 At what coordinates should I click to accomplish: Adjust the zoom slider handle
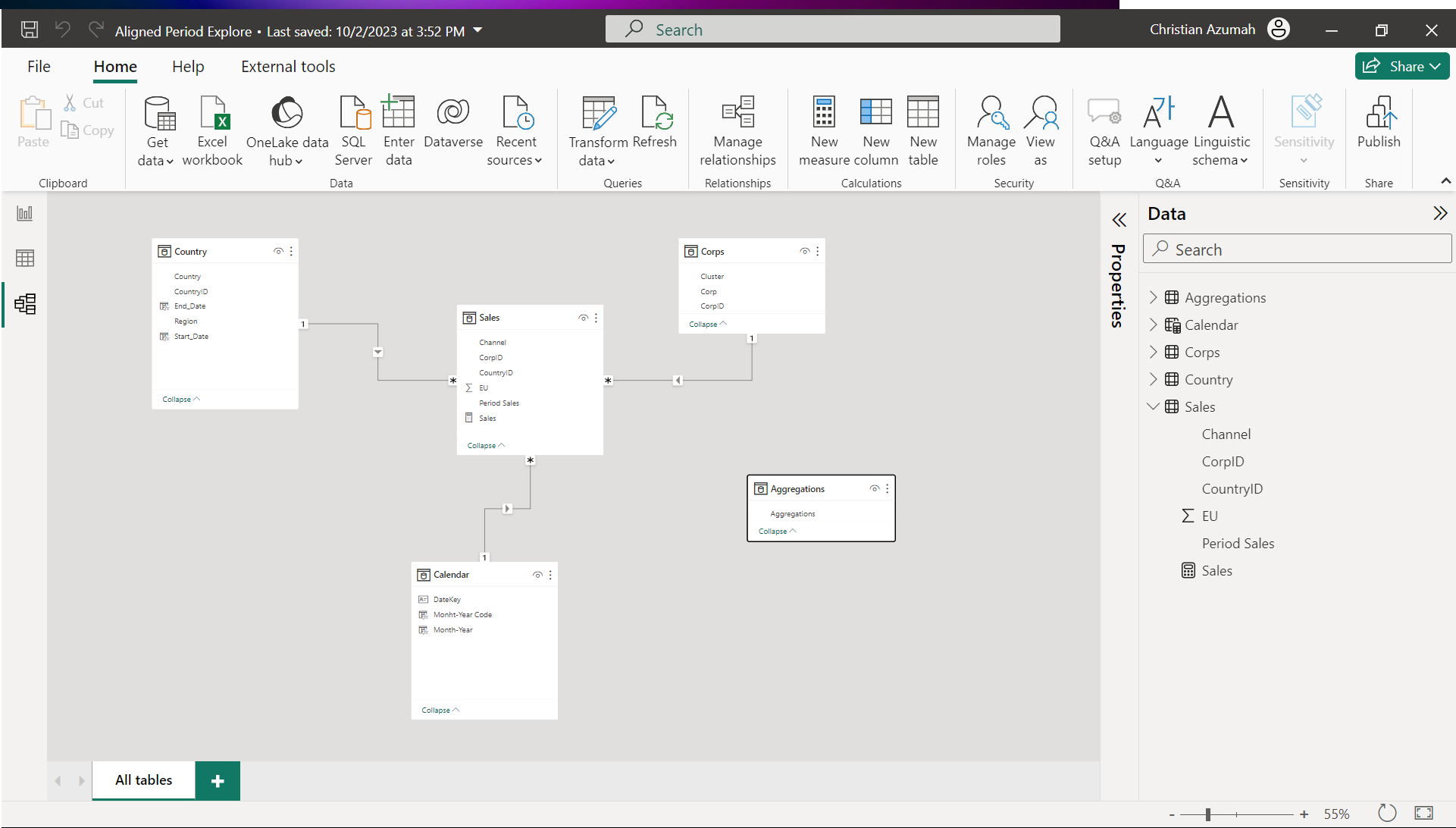[x=1207, y=814]
